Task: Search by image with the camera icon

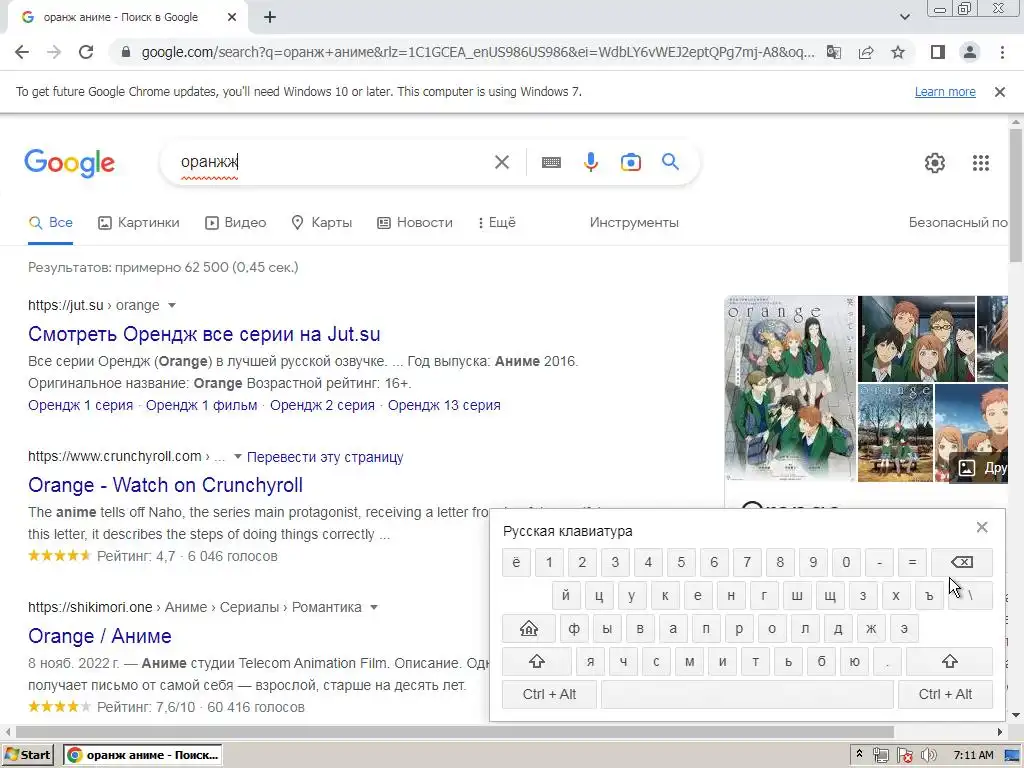Action: click(630, 162)
